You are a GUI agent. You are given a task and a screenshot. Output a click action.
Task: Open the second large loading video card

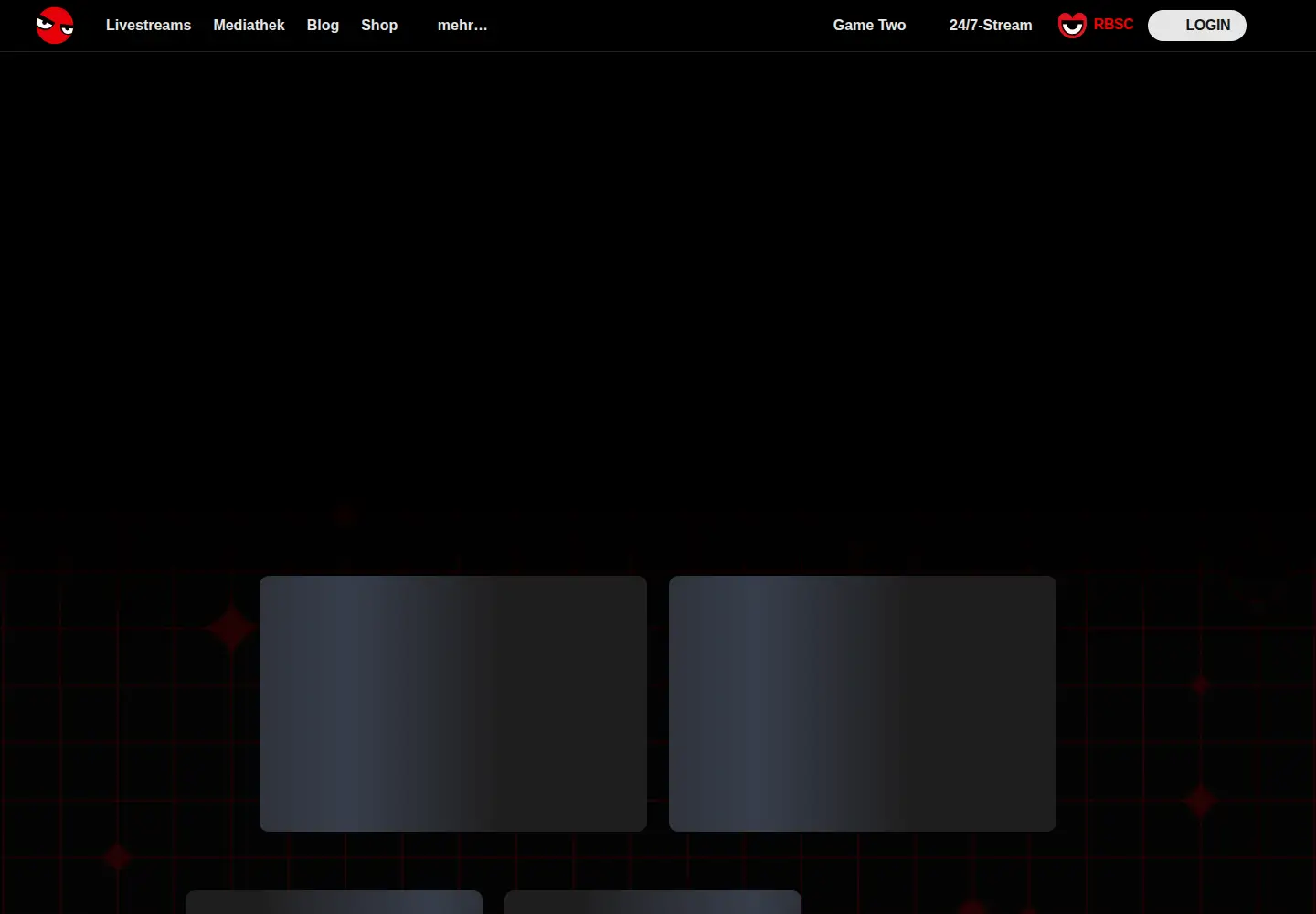pyautogui.click(x=863, y=704)
